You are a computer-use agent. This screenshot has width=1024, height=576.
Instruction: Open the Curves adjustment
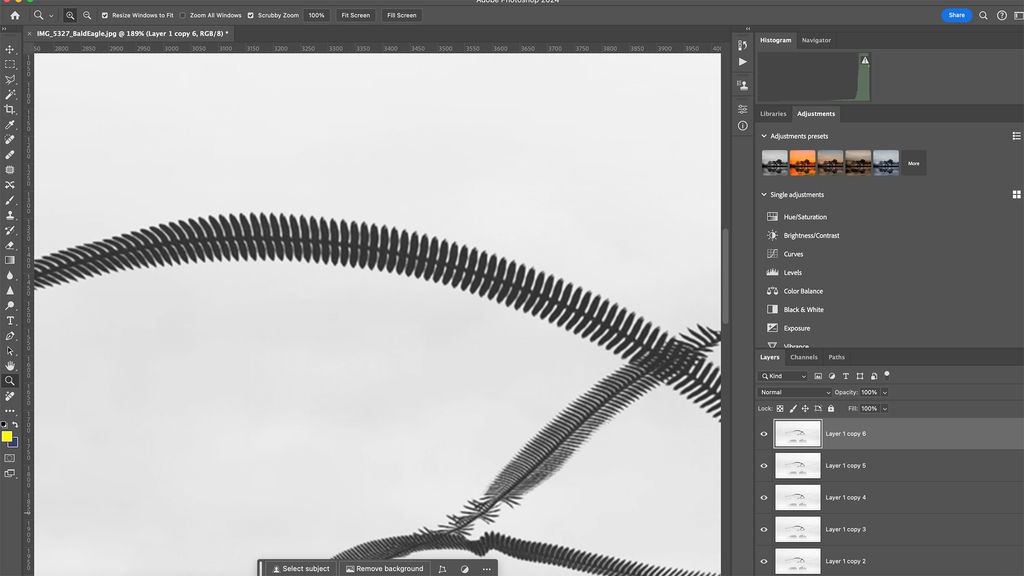[x=792, y=253]
